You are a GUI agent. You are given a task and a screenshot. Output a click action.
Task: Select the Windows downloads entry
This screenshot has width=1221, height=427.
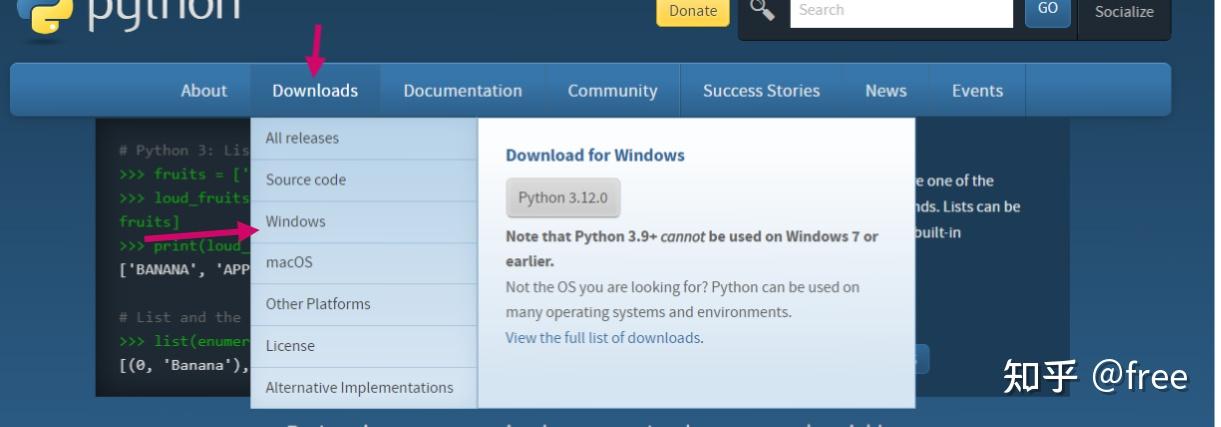point(296,222)
